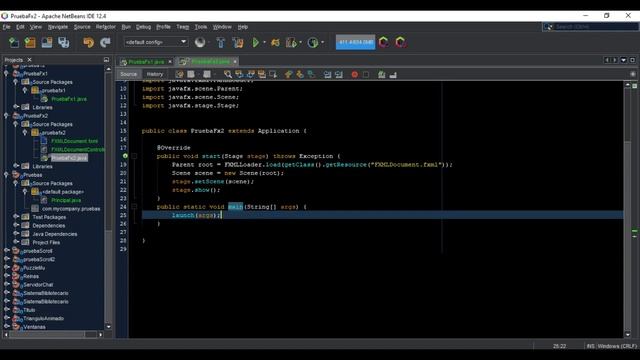Start macro recording with the red button

355,74
